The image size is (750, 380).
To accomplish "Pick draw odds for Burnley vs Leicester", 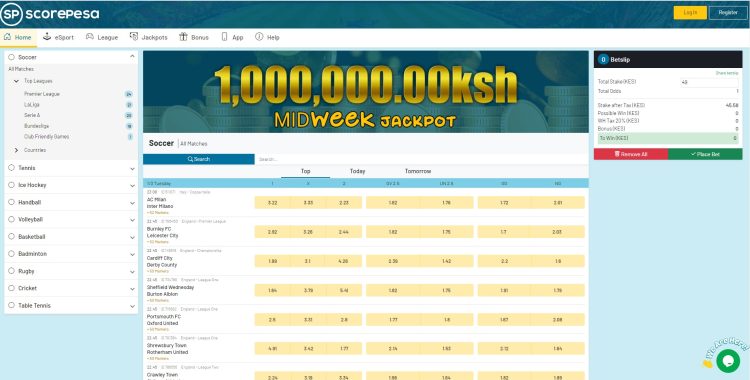I will tap(308, 232).
